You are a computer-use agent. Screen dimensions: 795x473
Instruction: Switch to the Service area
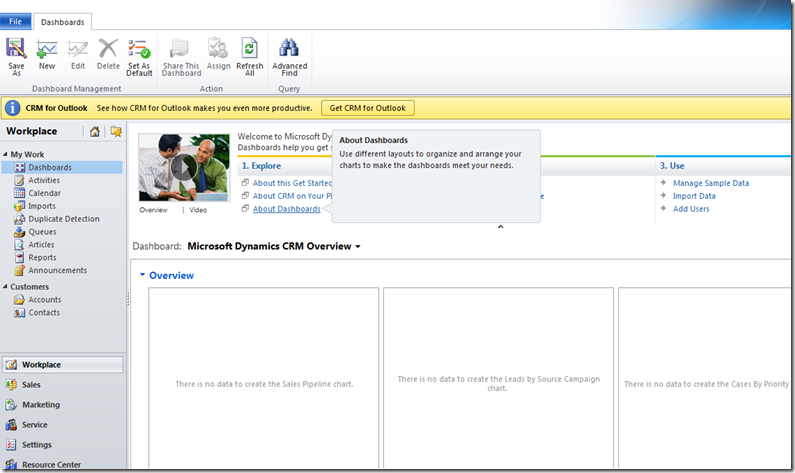pos(34,425)
